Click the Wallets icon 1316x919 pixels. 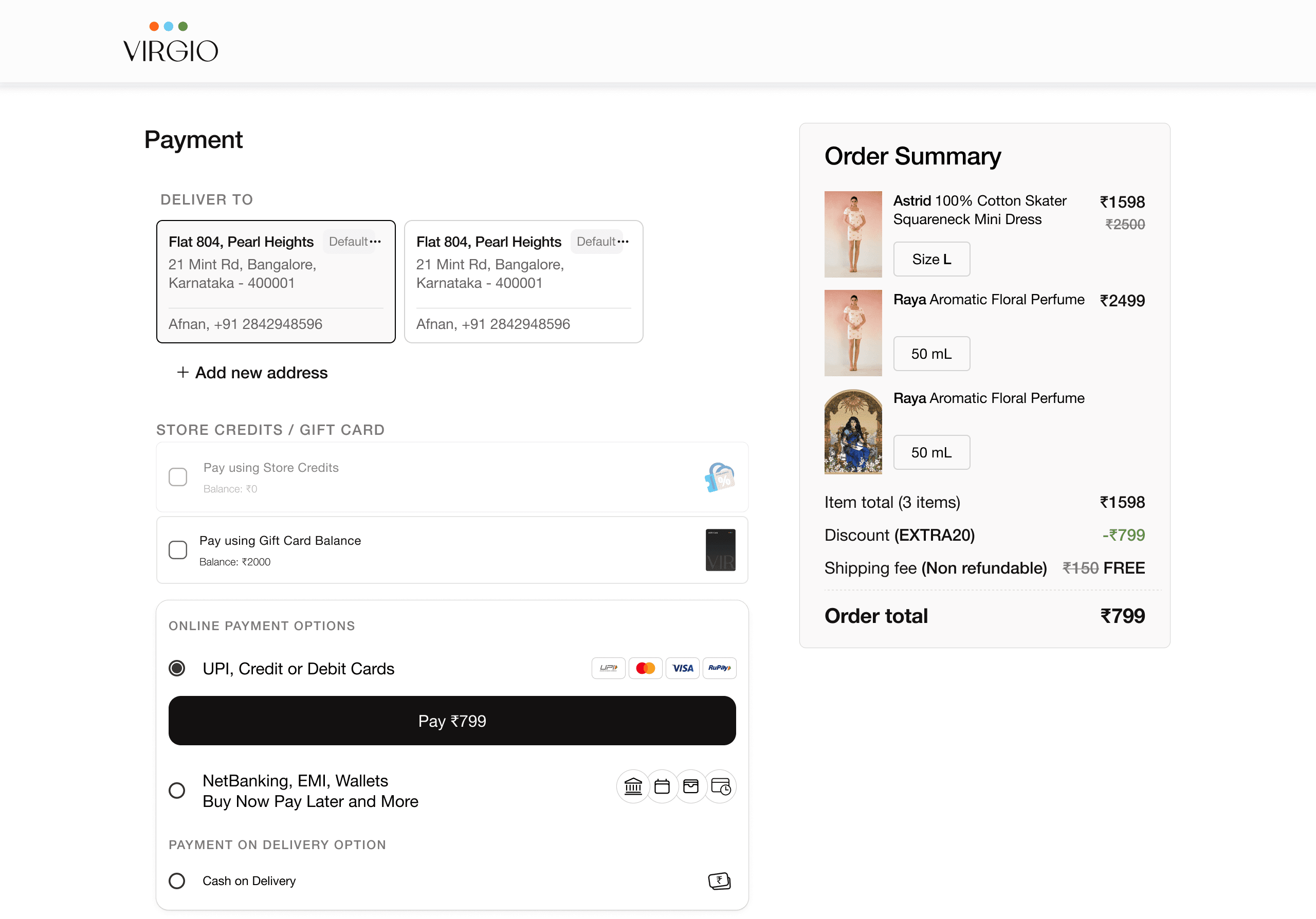point(691,786)
